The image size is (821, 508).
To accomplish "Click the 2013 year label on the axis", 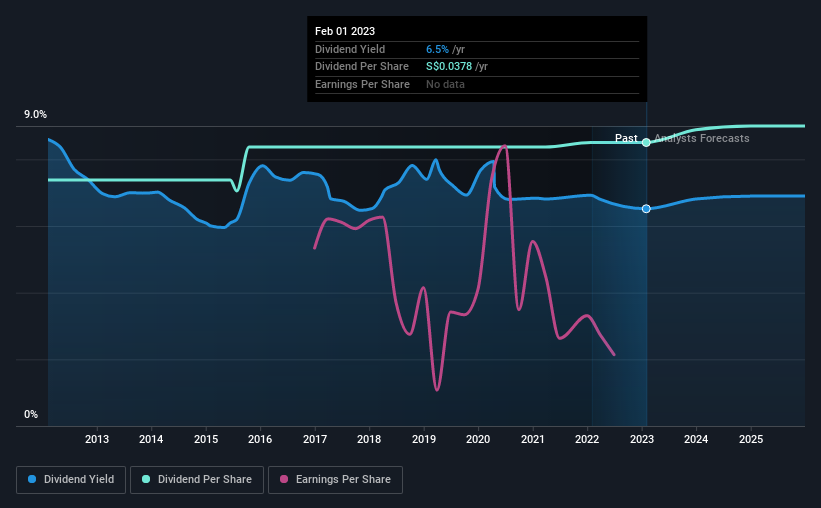I will point(97,439).
